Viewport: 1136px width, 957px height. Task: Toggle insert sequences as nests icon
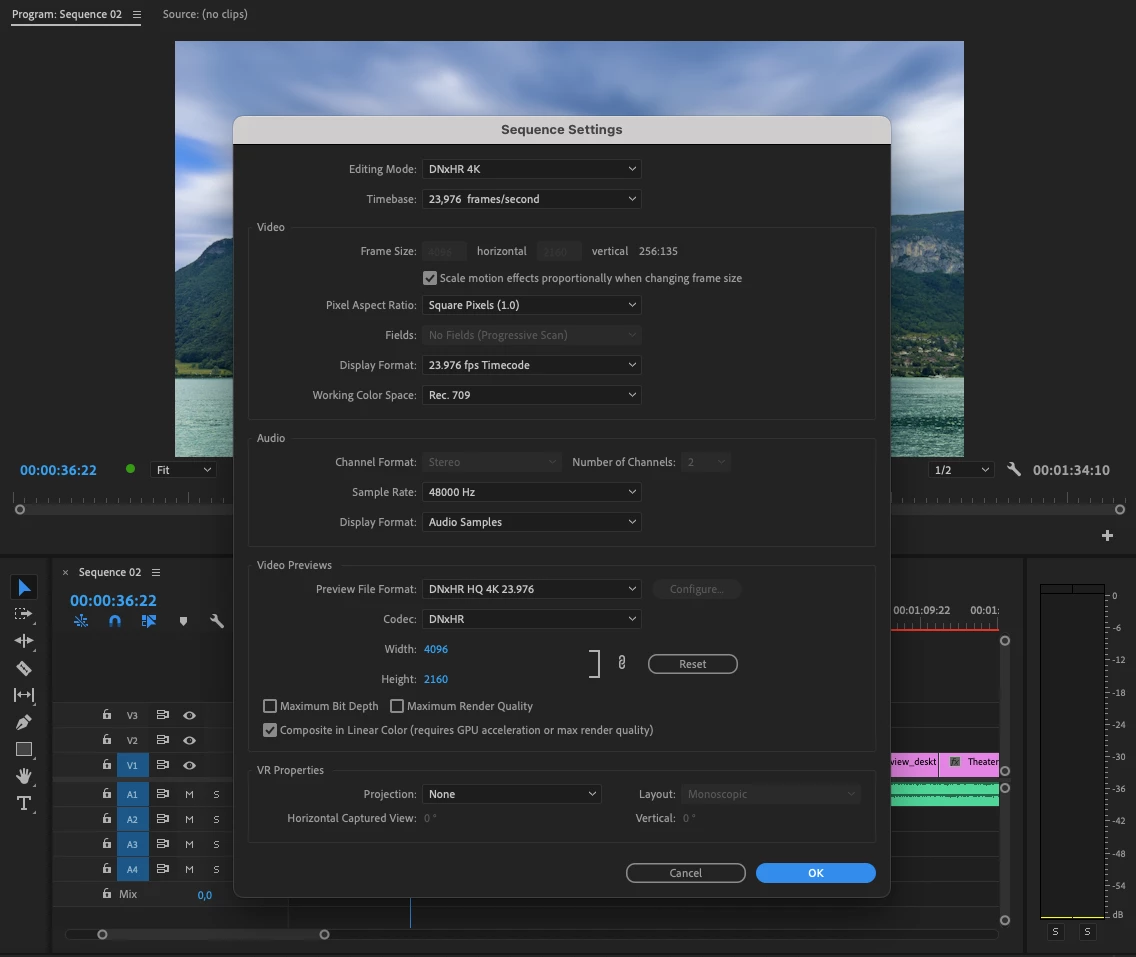coord(80,621)
